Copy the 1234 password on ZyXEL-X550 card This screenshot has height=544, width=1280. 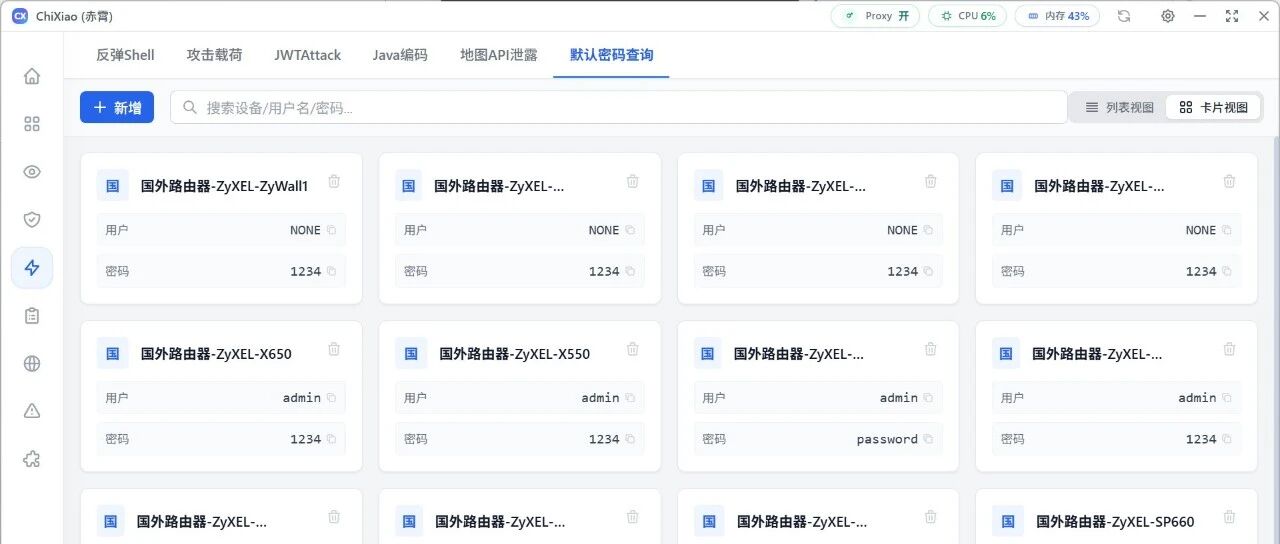[x=630, y=439]
